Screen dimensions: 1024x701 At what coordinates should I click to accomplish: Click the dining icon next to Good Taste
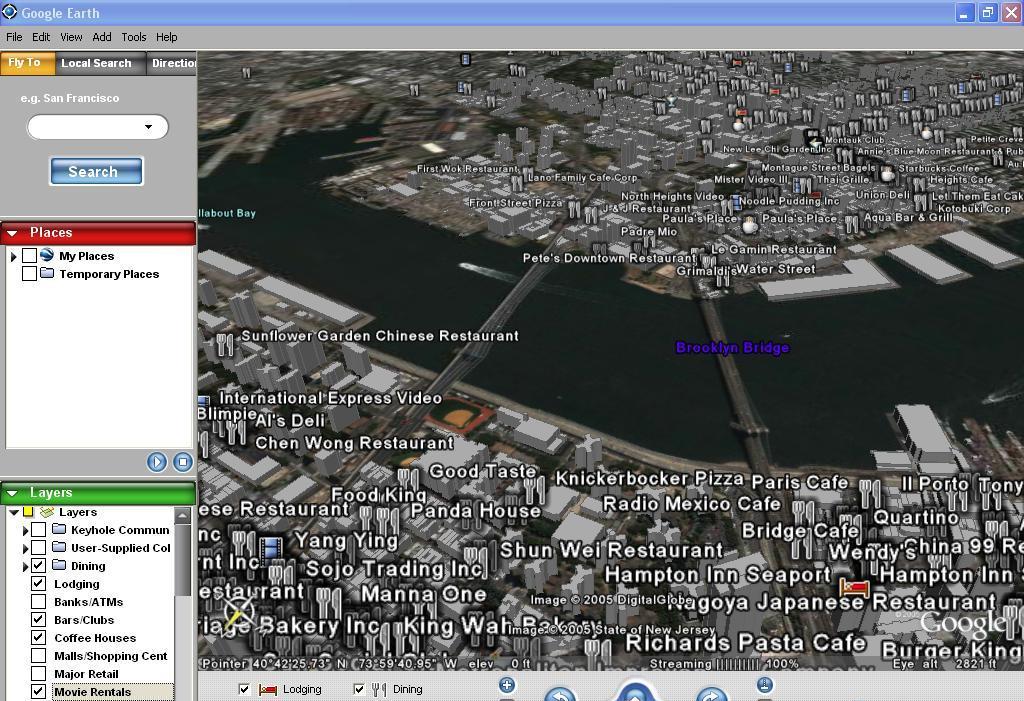(408, 479)
